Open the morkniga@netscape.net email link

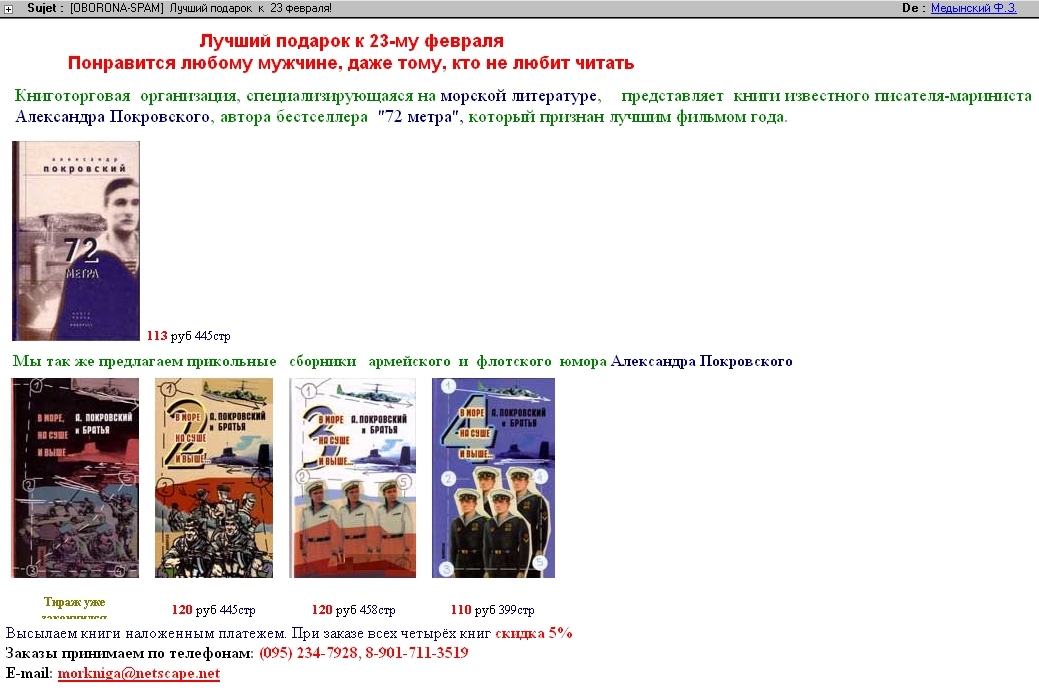tap(138, 674)
